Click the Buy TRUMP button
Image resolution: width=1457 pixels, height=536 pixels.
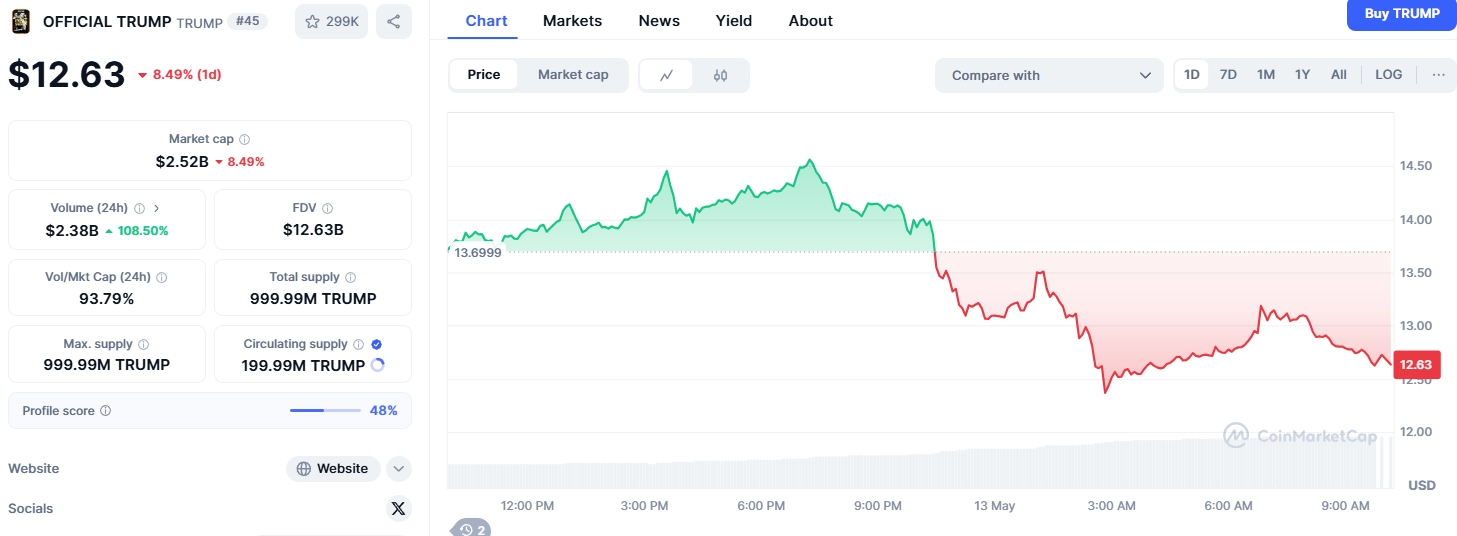pos(1402,14)
